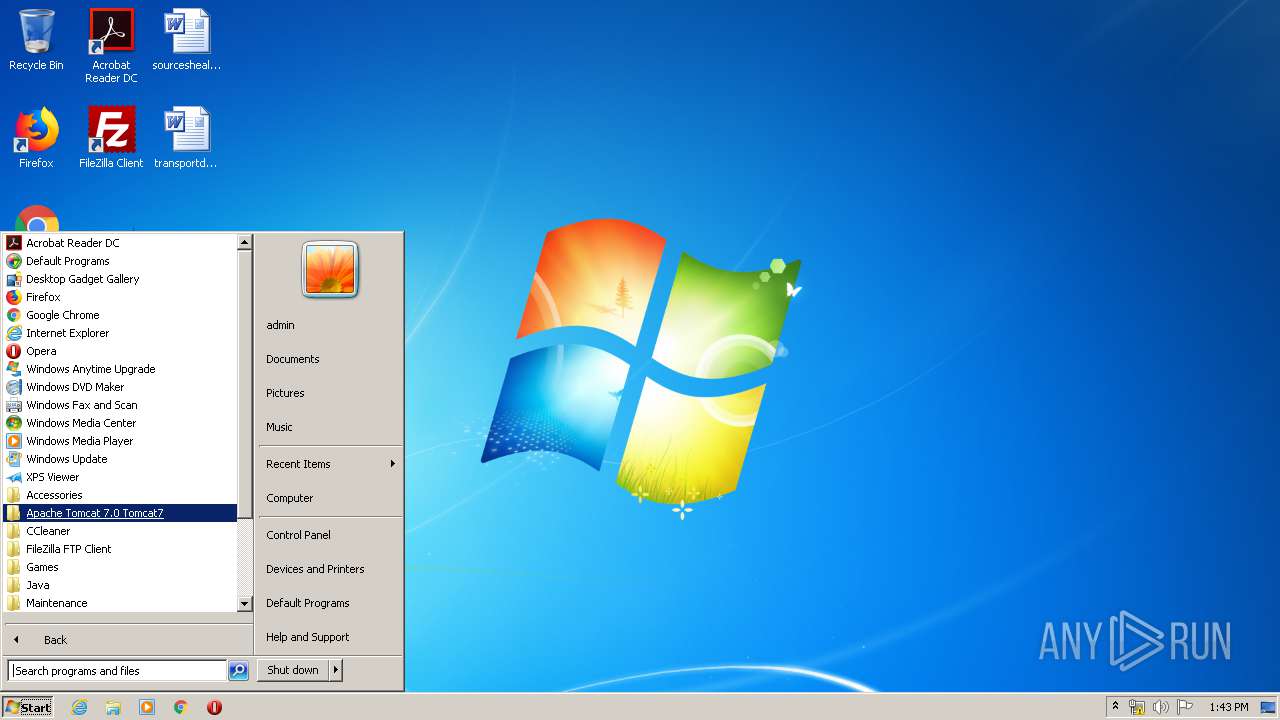Open Internet Explorer from the taskbar
The height and width of the screenshot is (720, 1280).
click(79, 707)
